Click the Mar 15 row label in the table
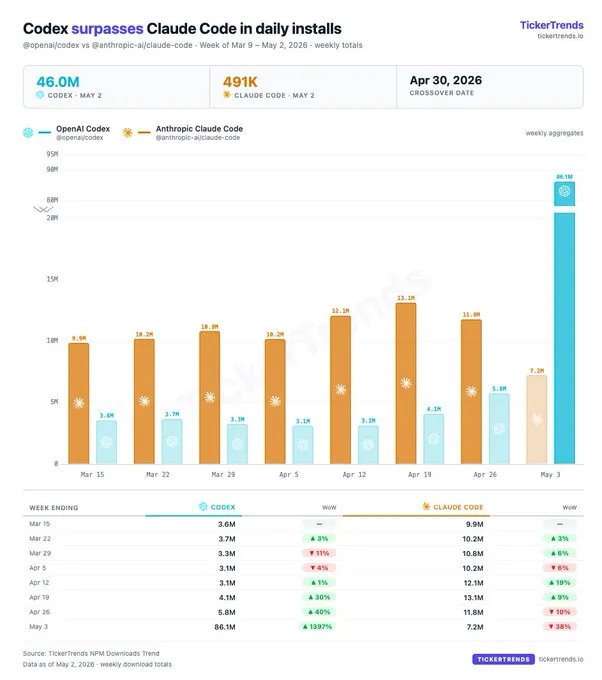Viewport: 602px width, 680px height. (39, 524)
